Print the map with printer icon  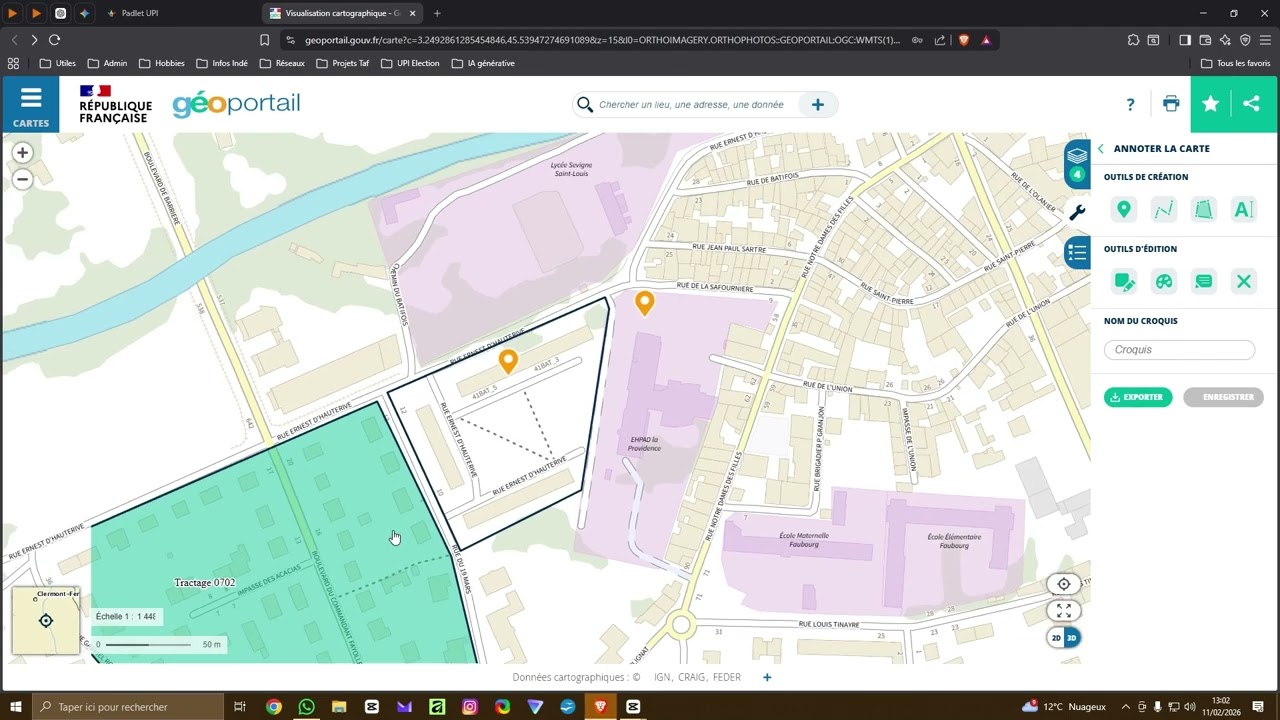coord(1171,103)
